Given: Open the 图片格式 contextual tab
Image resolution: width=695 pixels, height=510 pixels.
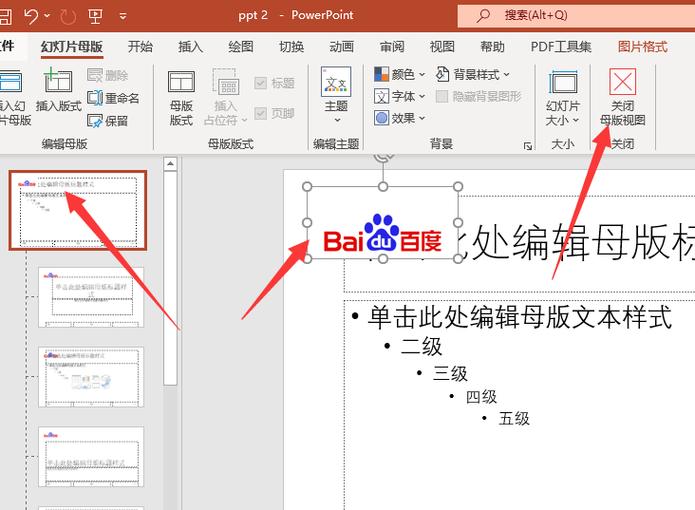Looking at the screenshot, I should point(643,47).
